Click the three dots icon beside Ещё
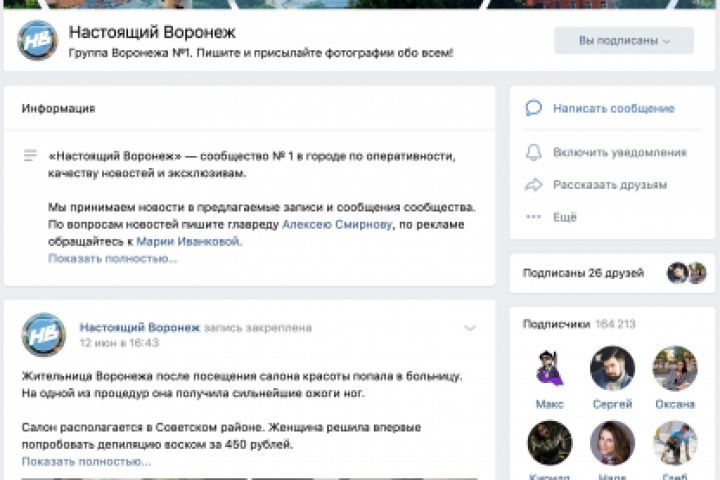Screen dimensions: 720x480 (x=534, y=217)
